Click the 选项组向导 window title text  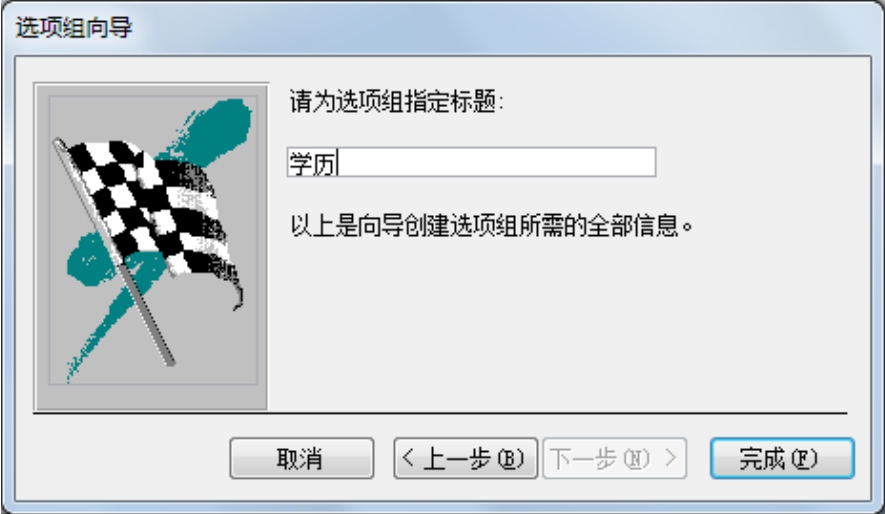click(74, 28)
